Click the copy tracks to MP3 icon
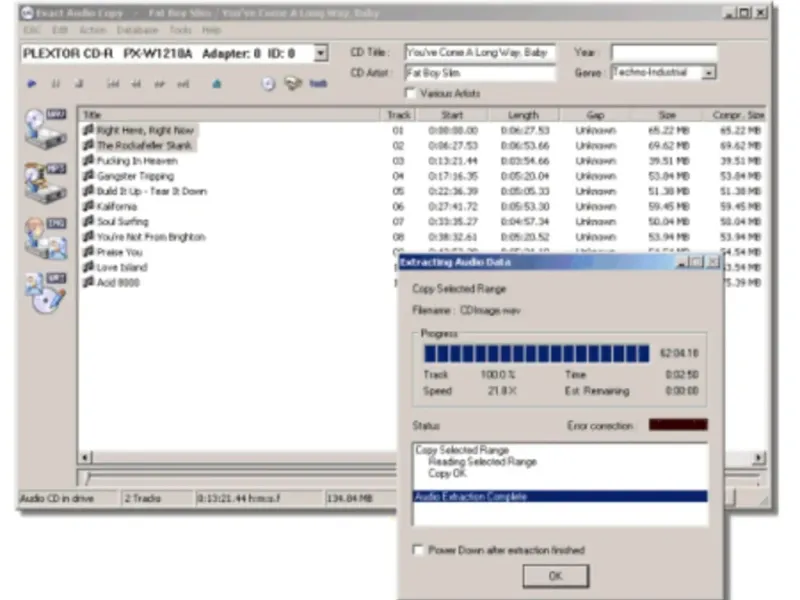Screen dimensions: 800x600 click(x=45, y=183)
